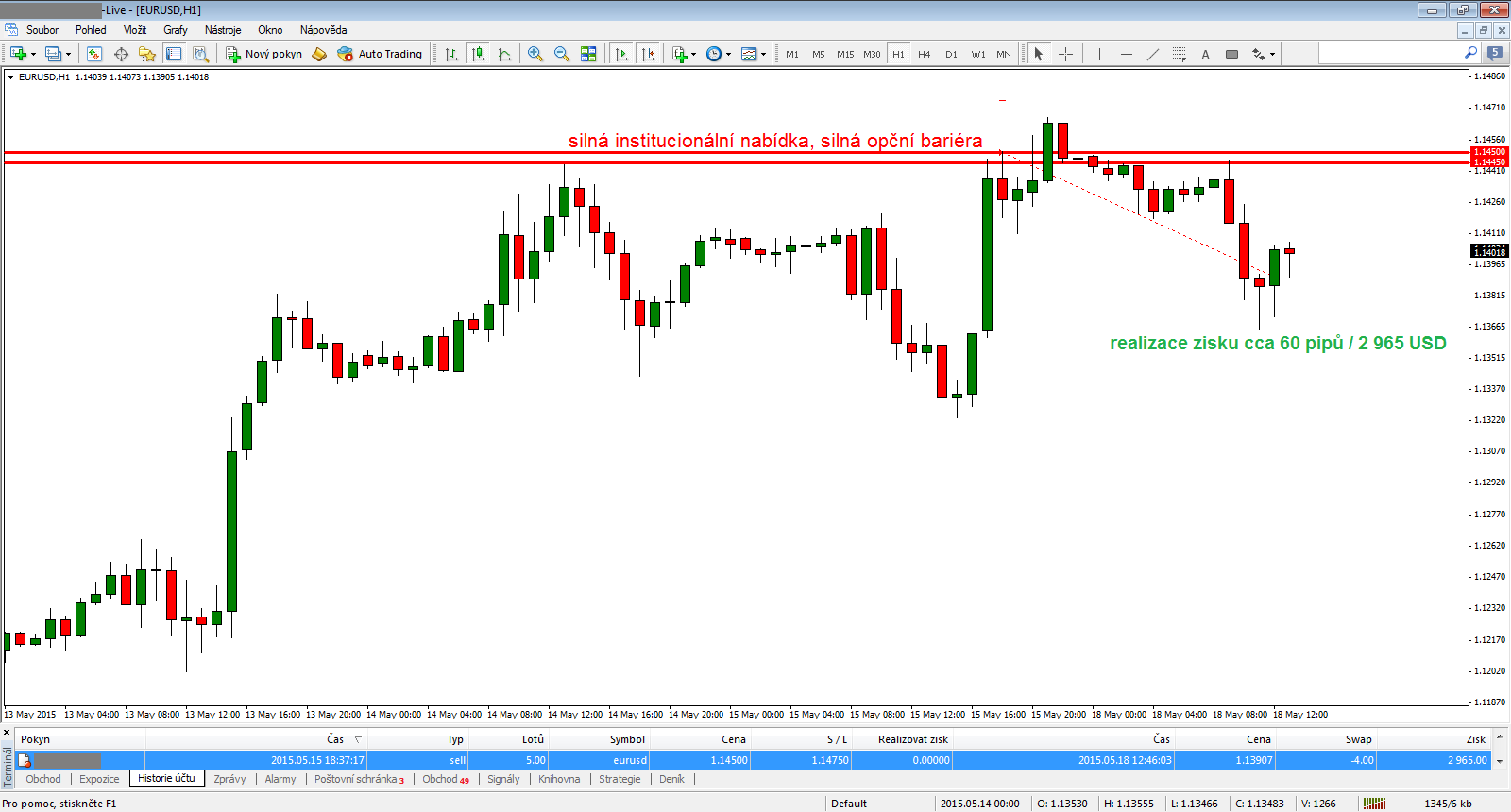Image resolution: width=1511 pixels, height=812 pixels.
Task: Click the search magnifier icon
Action: [1470, 53]
